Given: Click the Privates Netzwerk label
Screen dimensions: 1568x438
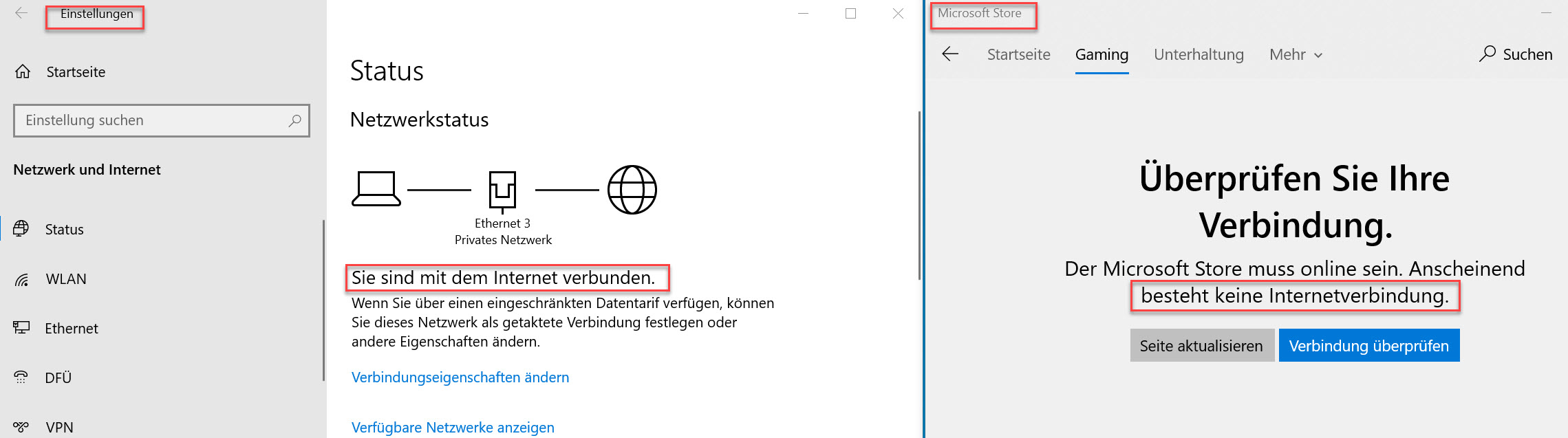Looking at the screenshot, I should point(503,240).
